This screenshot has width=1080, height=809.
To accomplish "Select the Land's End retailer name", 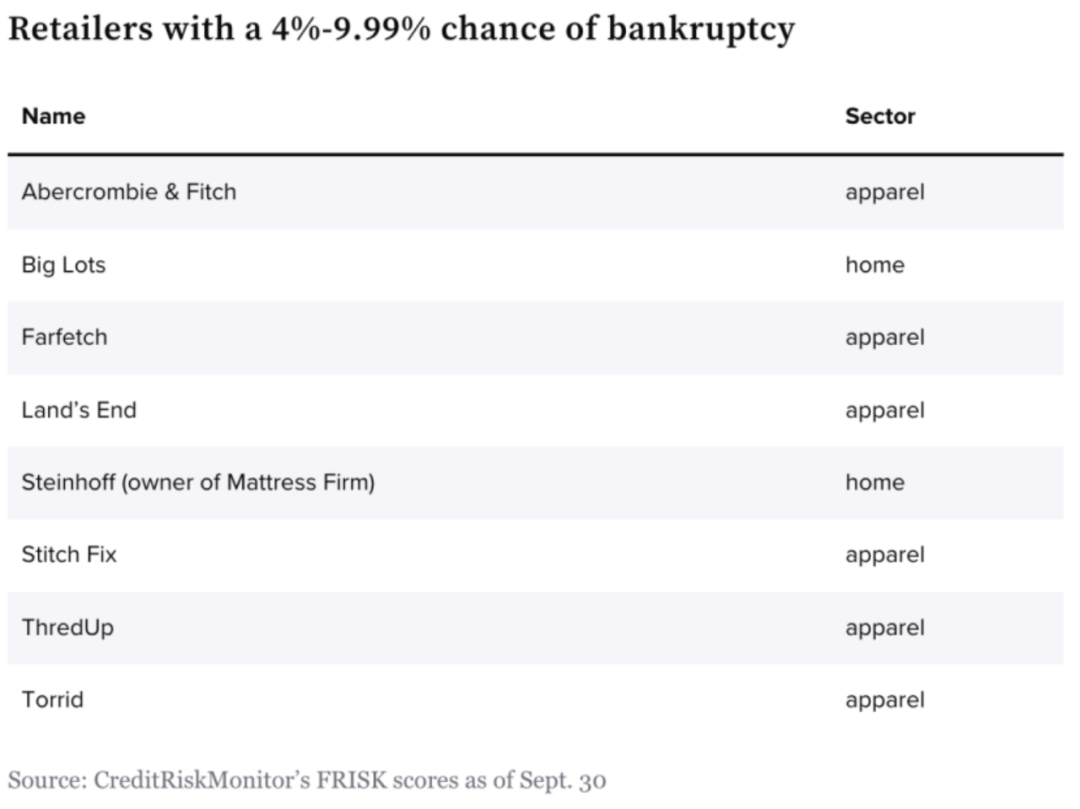I will pyautogui.click(x=79, y=410).
